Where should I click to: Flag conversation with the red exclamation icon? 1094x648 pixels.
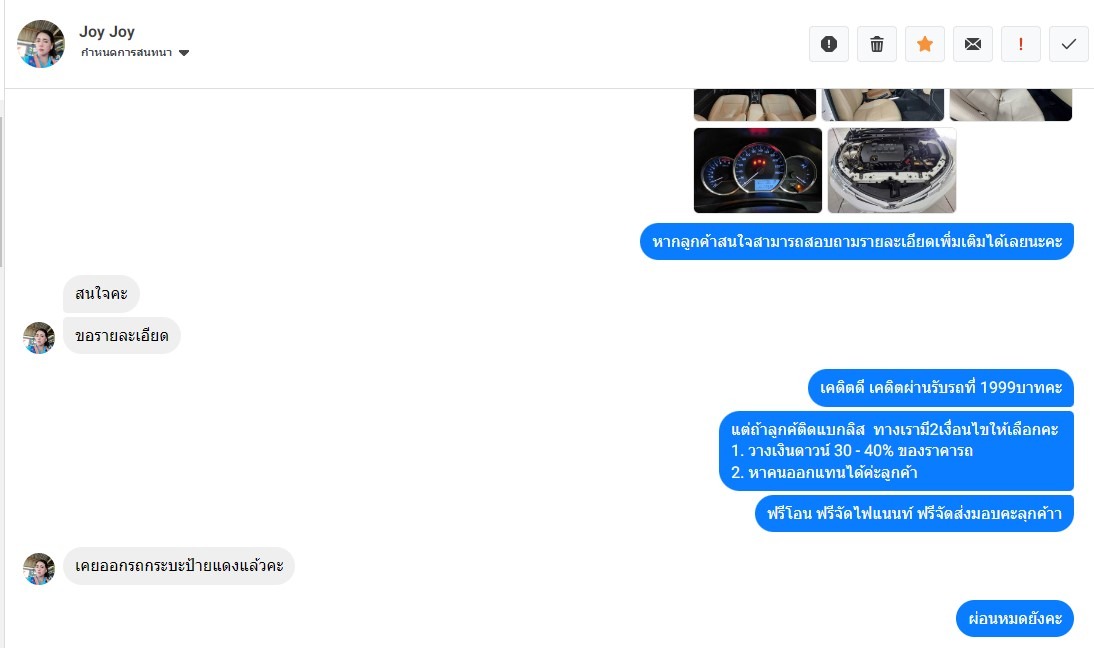tap(1021, 44)
